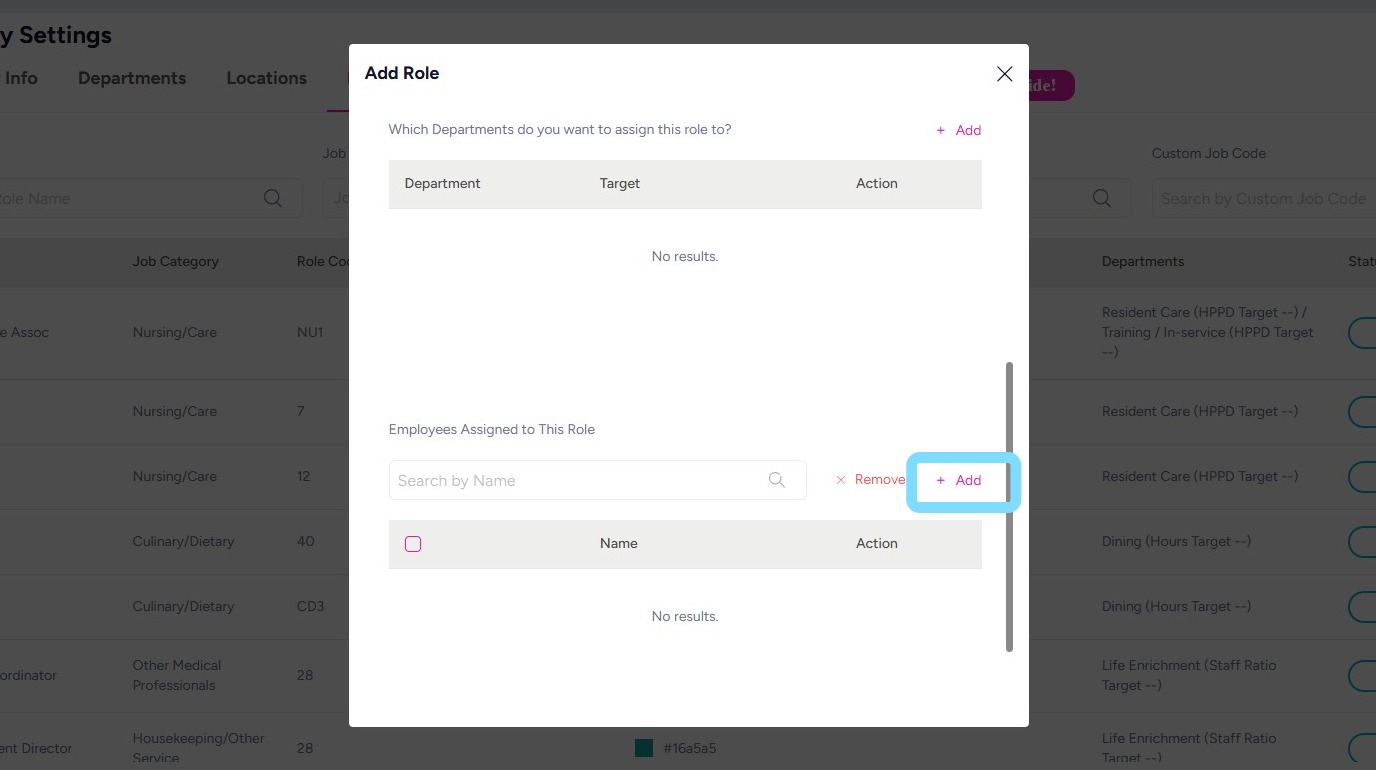Click the Role Name search field
This screenshot has height=770, width=1376.
(x=130, y=198)
